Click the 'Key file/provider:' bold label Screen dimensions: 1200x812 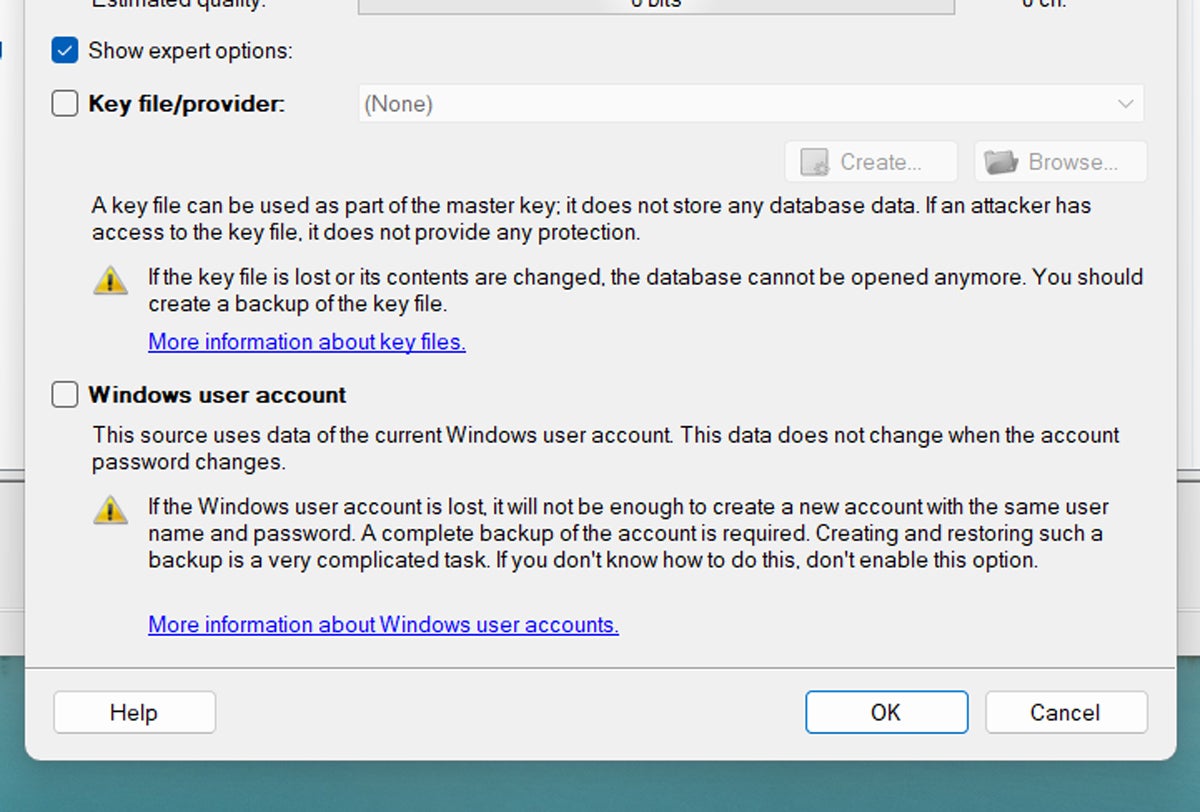tap(187, 104)
